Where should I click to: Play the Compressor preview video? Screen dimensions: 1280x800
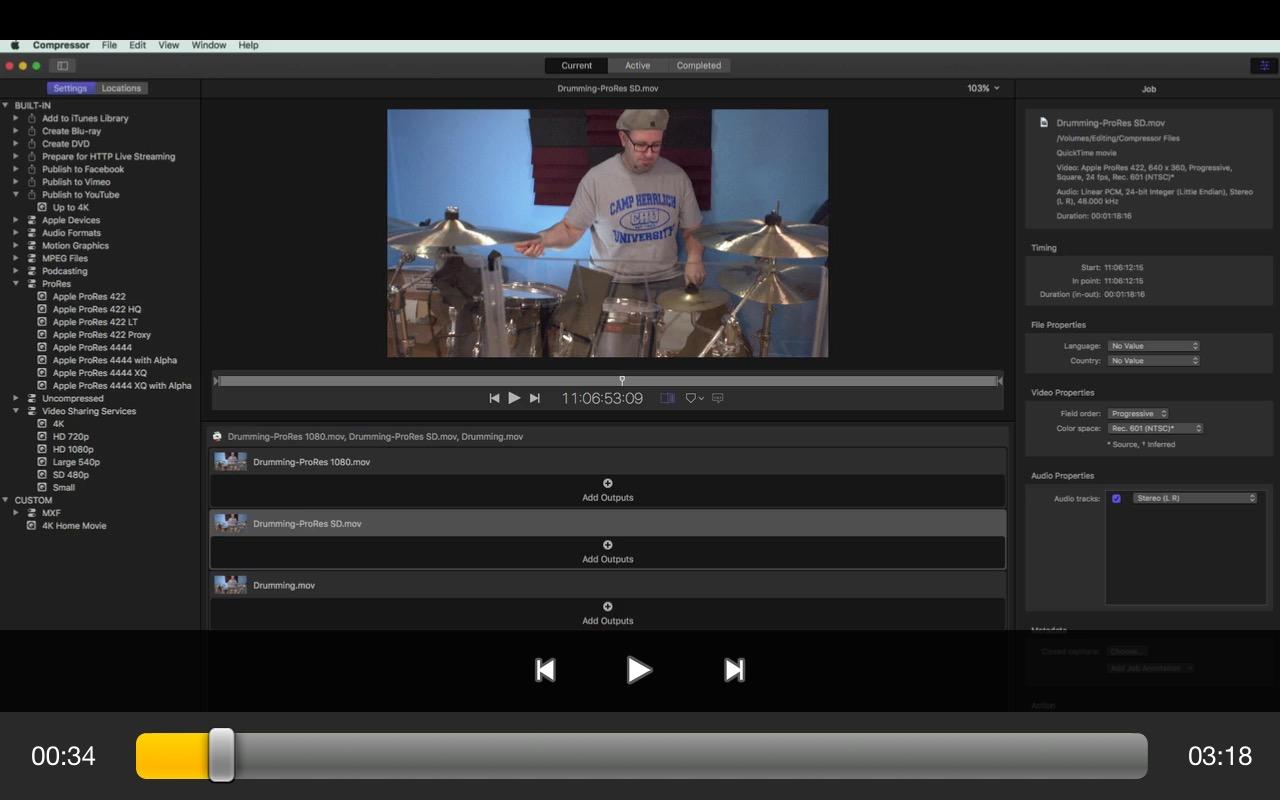(514, 398)
